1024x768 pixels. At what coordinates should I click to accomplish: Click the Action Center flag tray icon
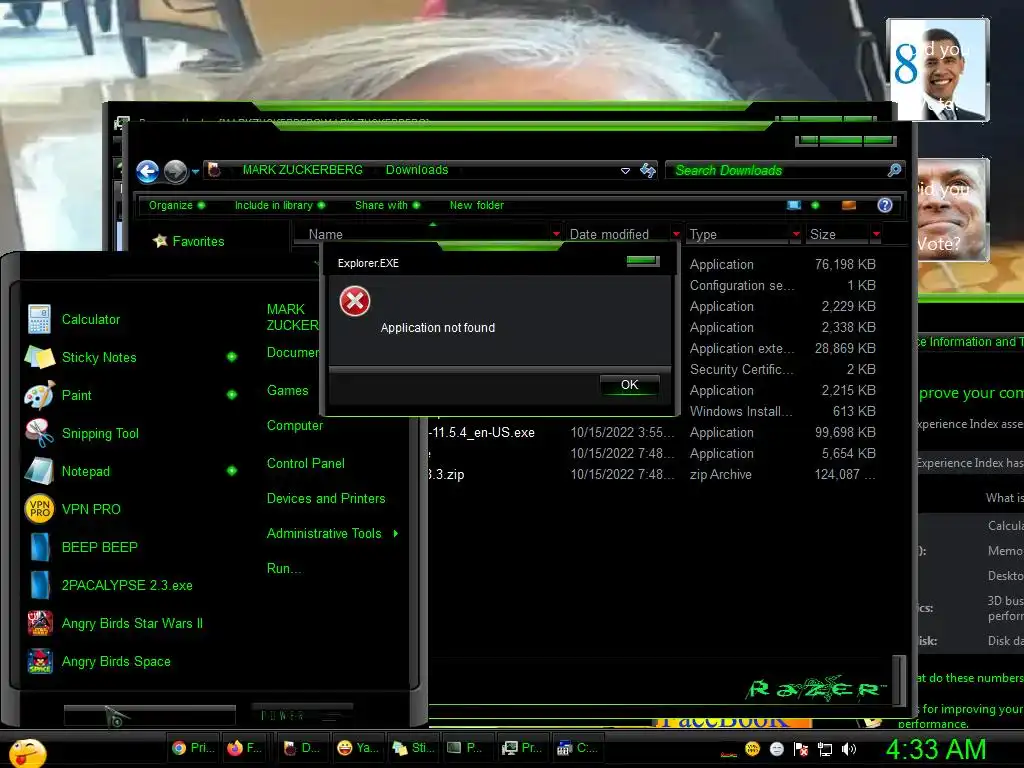[x=801, y=749]
